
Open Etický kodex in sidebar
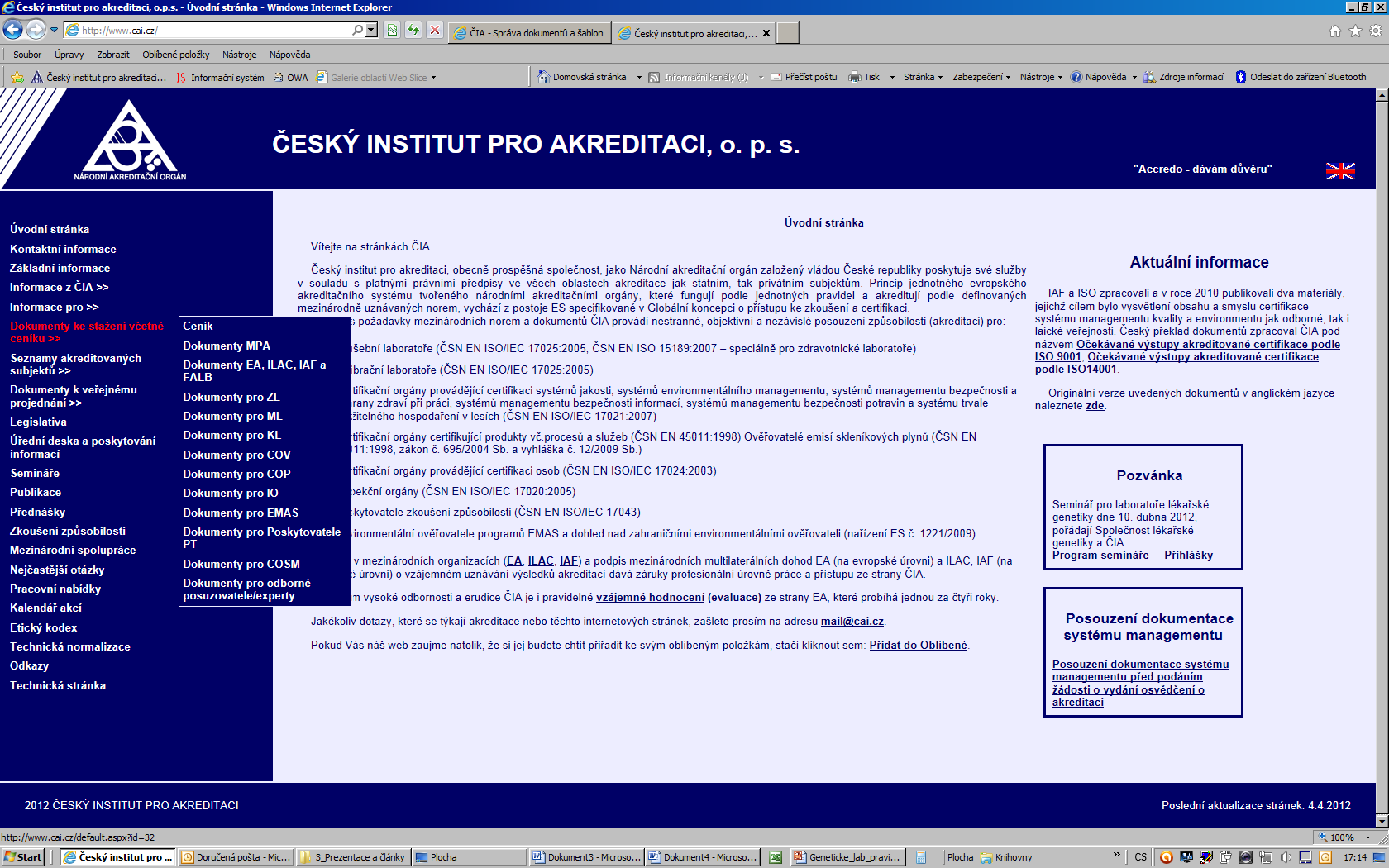tap(43, 627)
